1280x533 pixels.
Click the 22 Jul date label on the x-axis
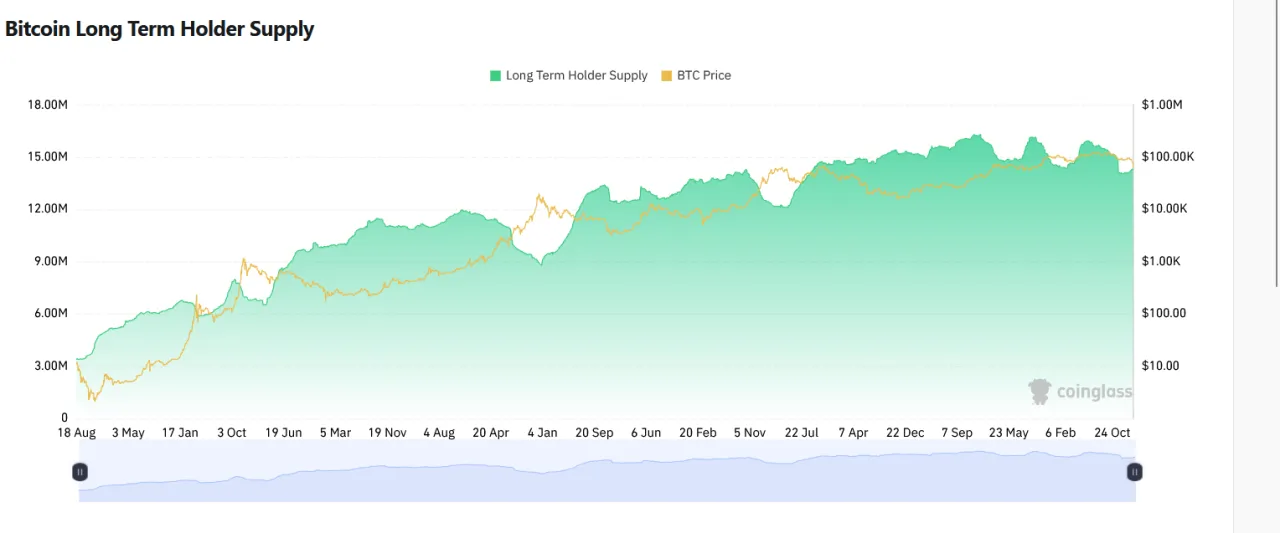tap(801, 433)
